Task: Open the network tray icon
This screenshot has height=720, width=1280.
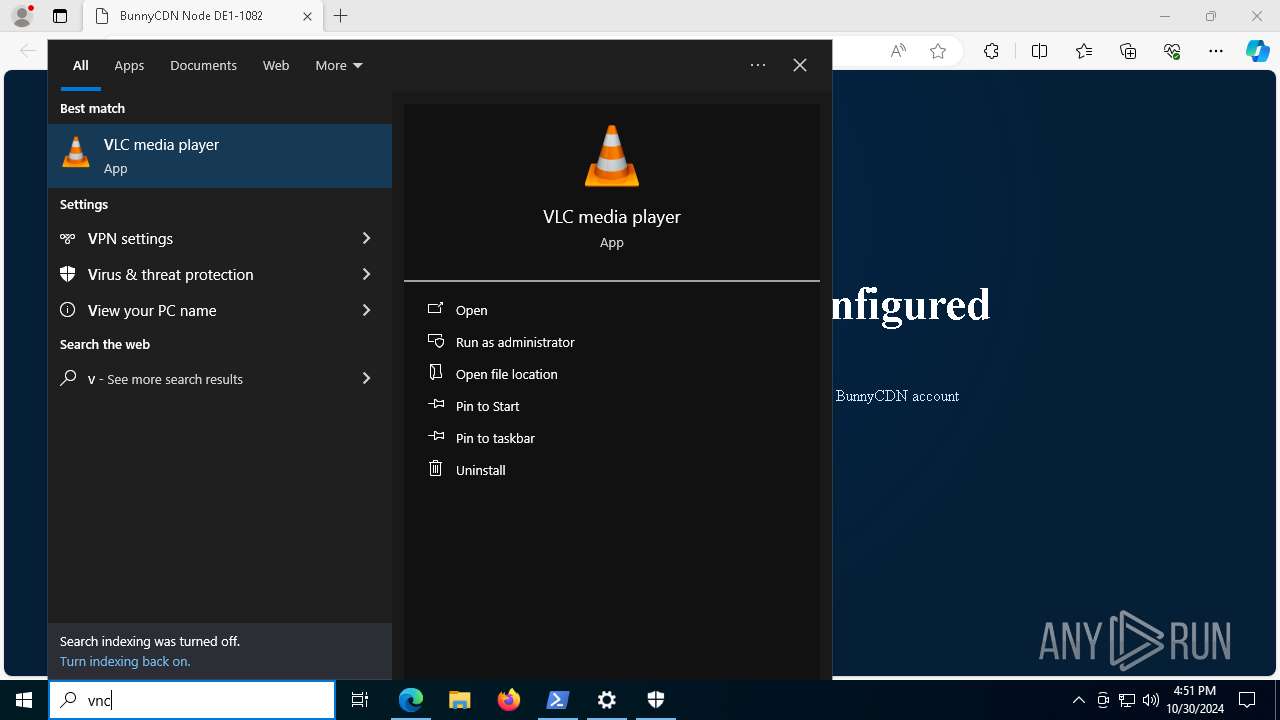Action: click(x=1127, y=700)
